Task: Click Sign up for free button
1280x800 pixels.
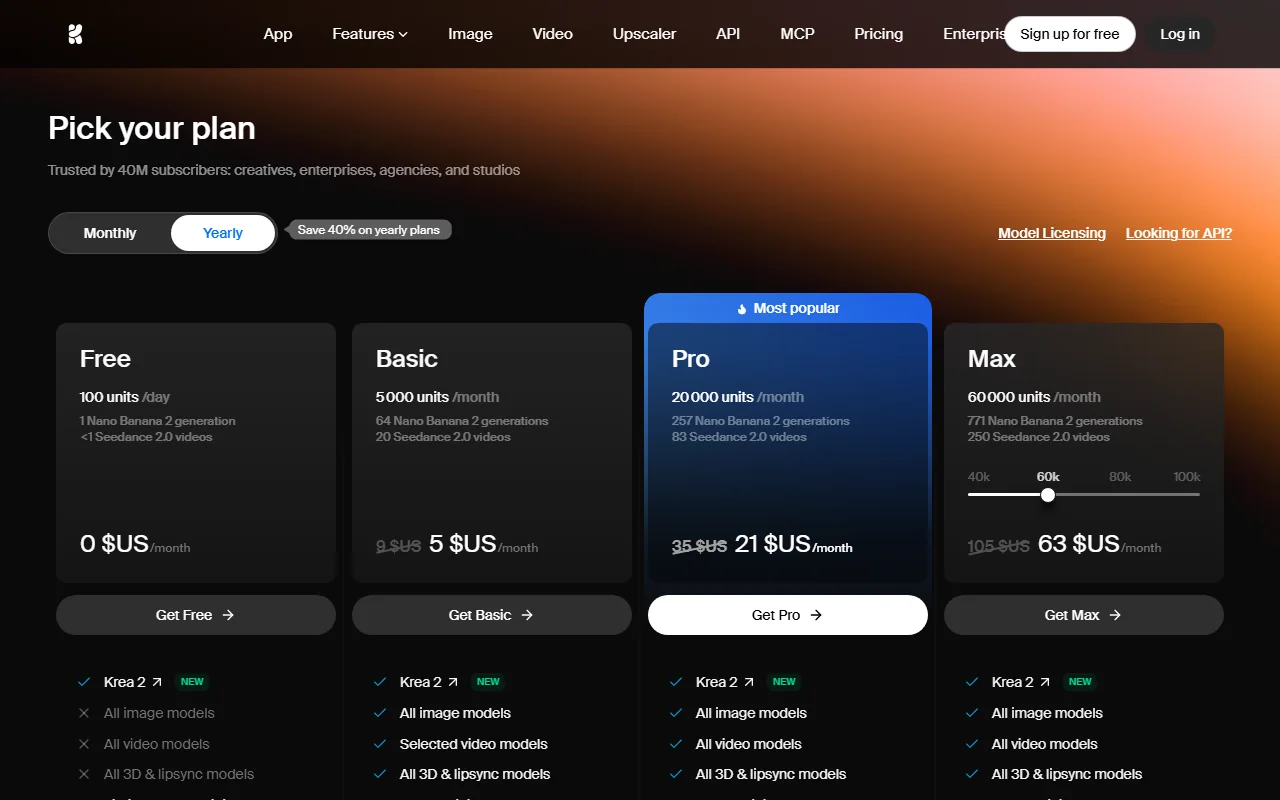Action: tap(1070, 34)
